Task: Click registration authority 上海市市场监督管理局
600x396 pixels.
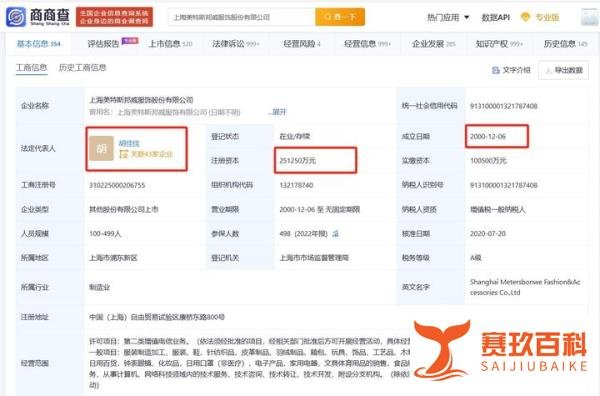Action: [314, 258]
